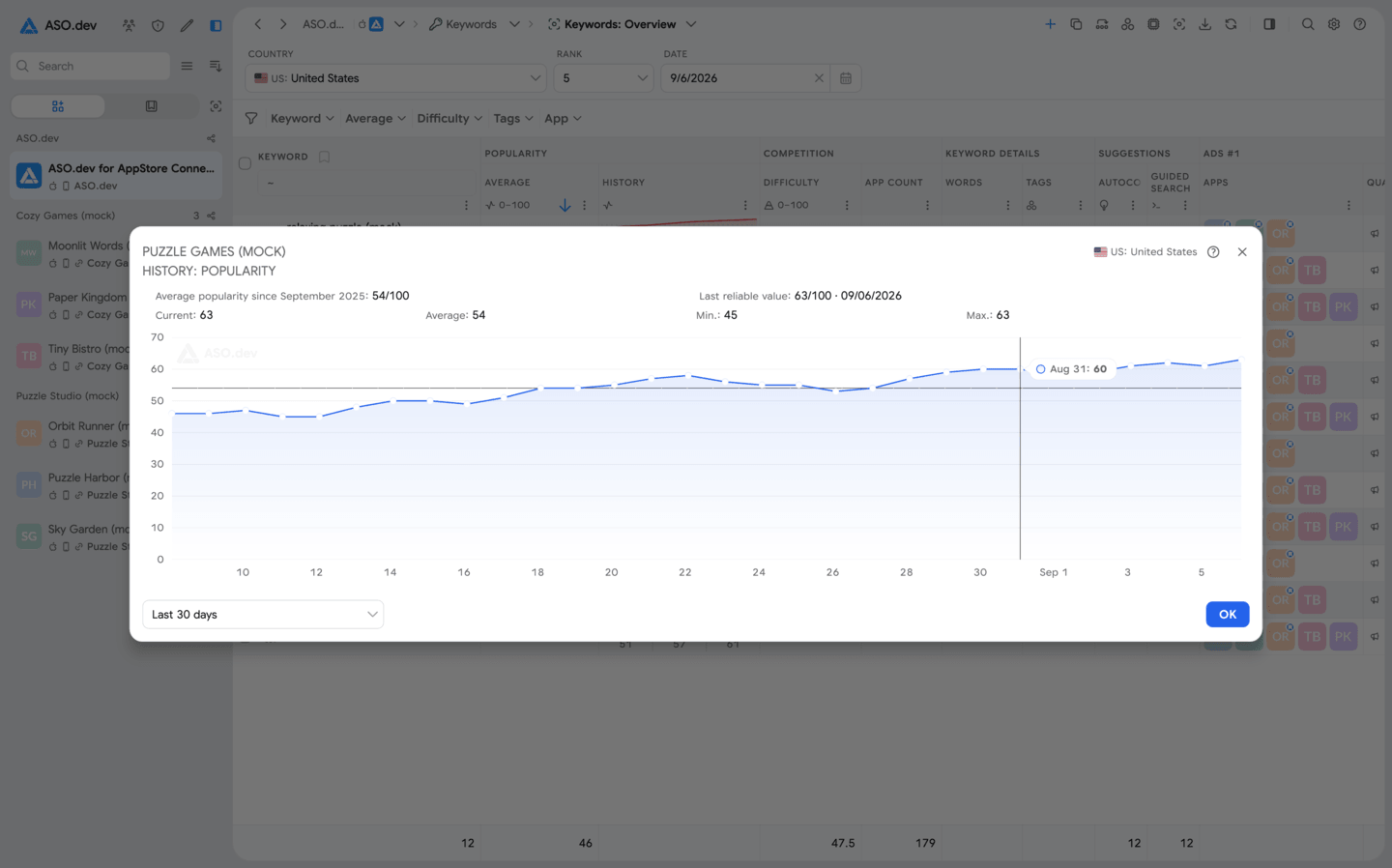Open the Country dropdown

(x=396, y=78)
